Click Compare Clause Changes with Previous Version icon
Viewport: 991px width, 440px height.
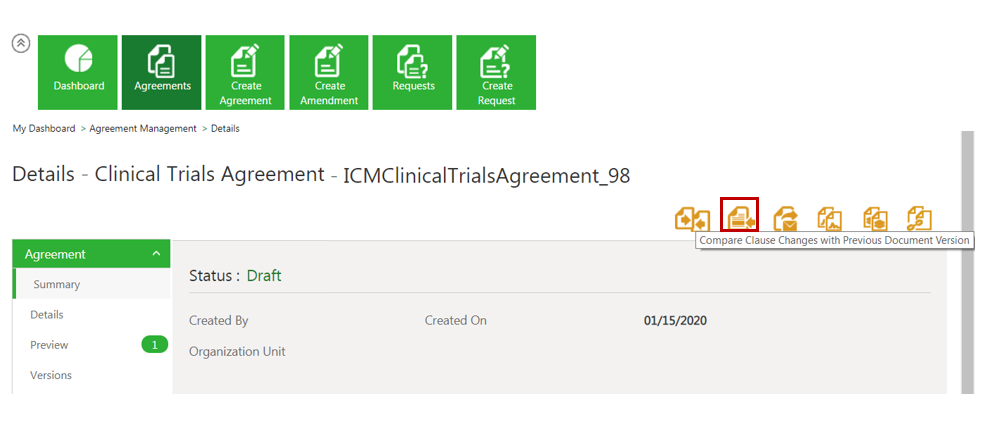click(x=740, y=216)
